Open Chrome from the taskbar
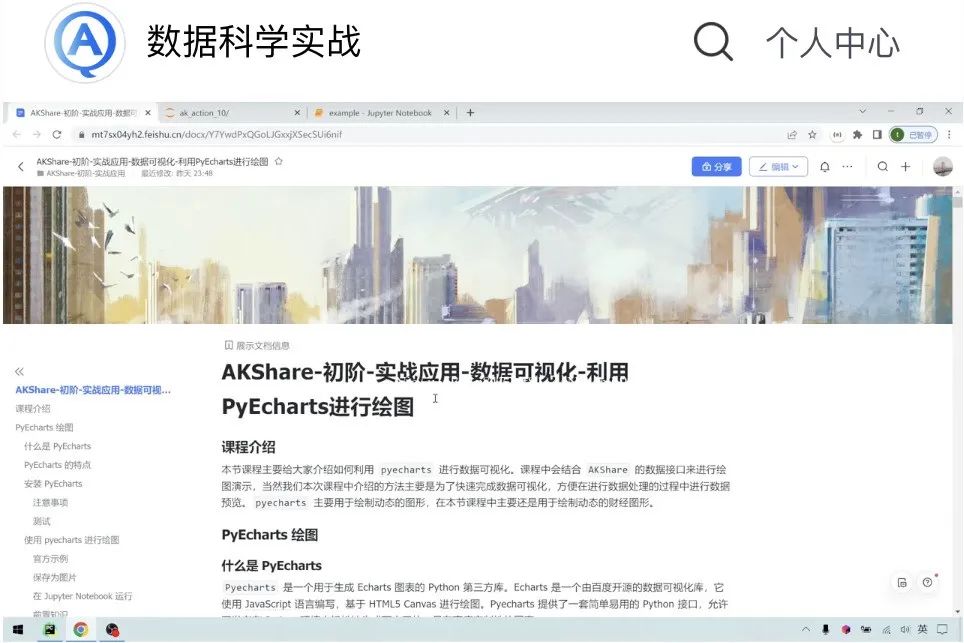This screenshot has height=643, width=964. (x=81, y=629)
